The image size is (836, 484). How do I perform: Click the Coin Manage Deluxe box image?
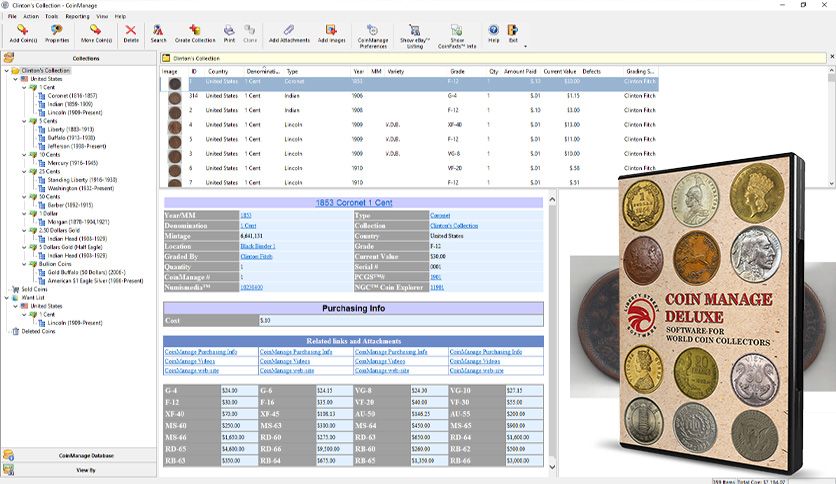711,313
